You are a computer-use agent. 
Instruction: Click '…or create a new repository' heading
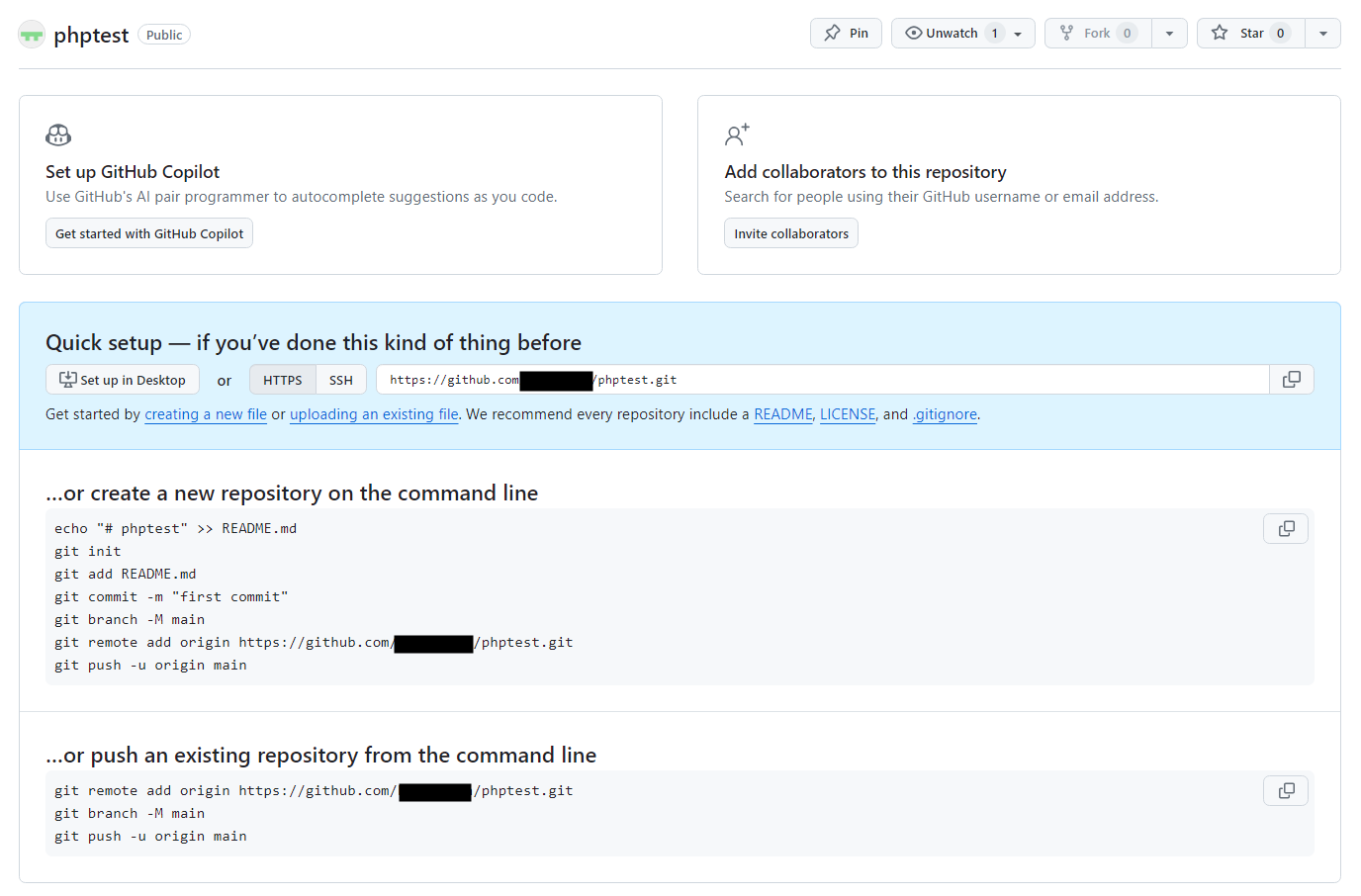pyautogui.click(x=292, y=493)
